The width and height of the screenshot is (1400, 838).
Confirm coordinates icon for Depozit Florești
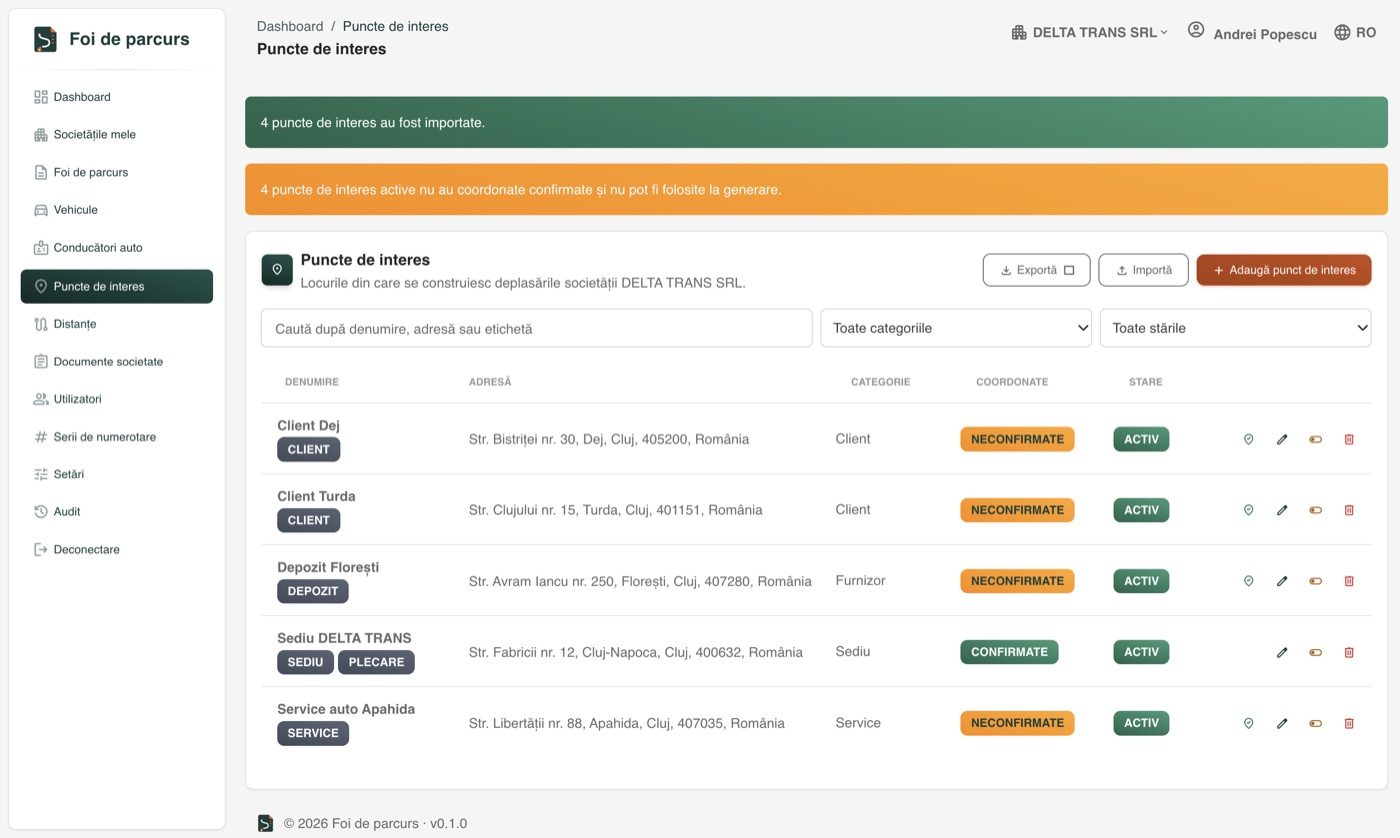[x=1248, y=581]
